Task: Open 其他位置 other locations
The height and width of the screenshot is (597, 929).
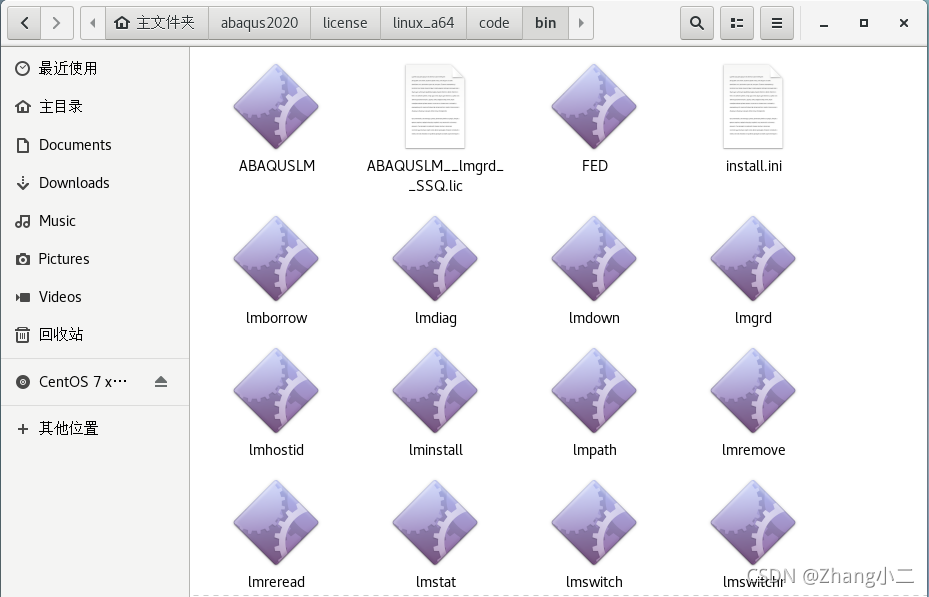Action: click(68, 428)
